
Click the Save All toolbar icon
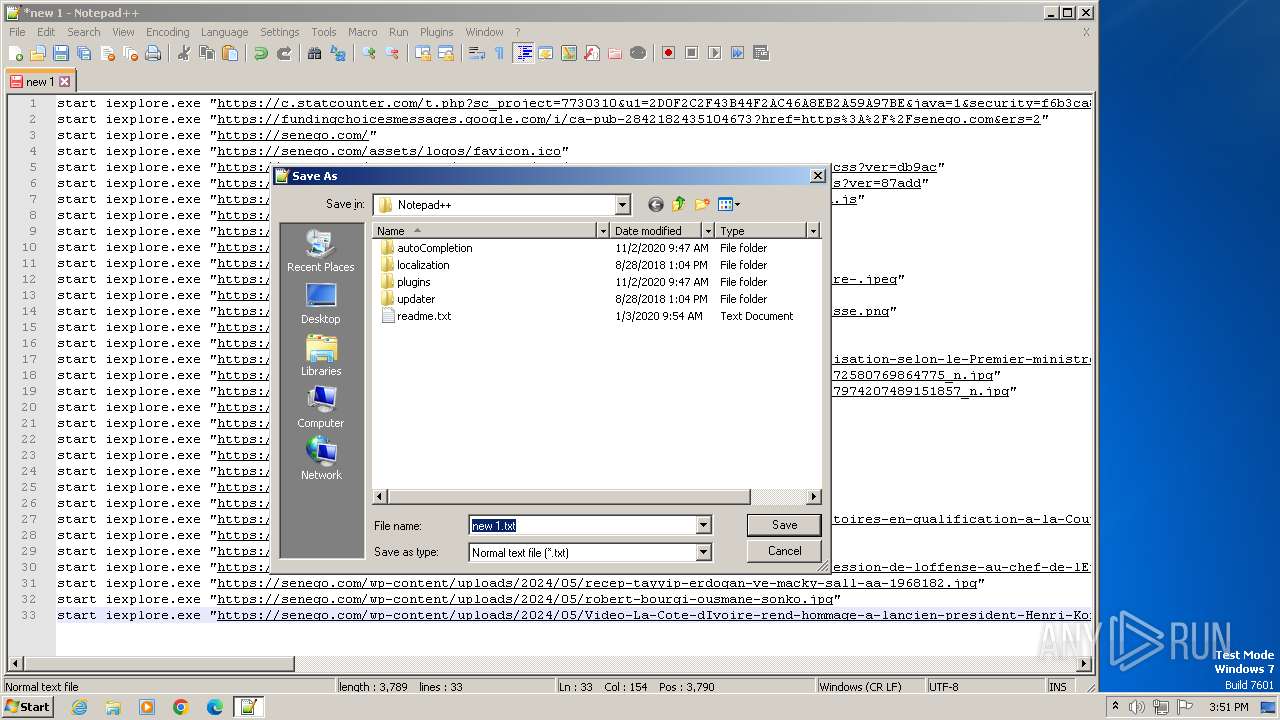pyautogui.click(x=84, y=53)
